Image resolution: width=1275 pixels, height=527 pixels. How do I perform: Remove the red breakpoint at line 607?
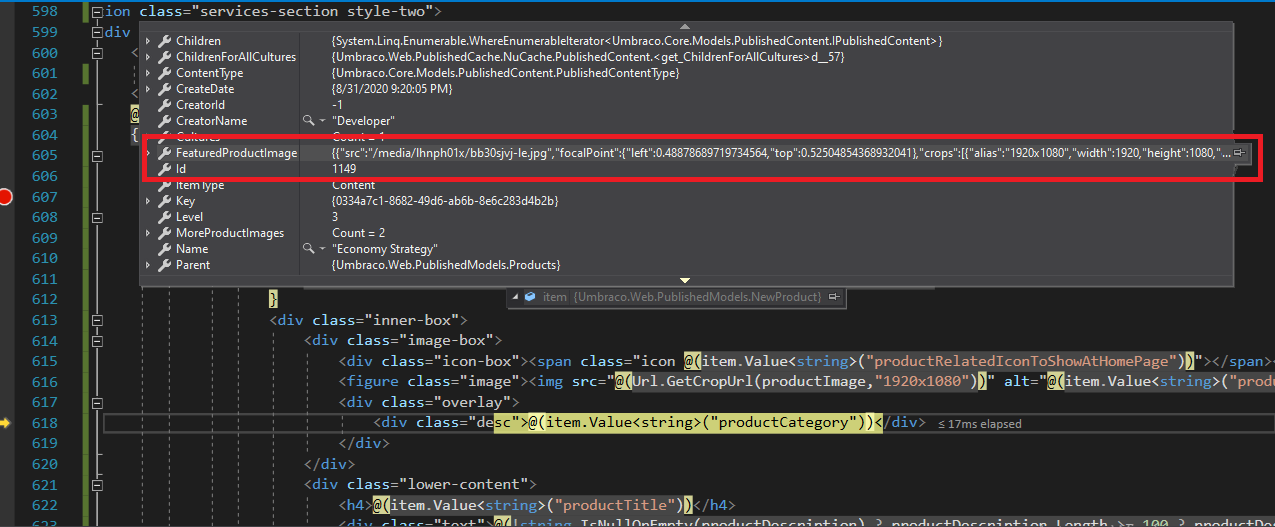coord(5,197)
